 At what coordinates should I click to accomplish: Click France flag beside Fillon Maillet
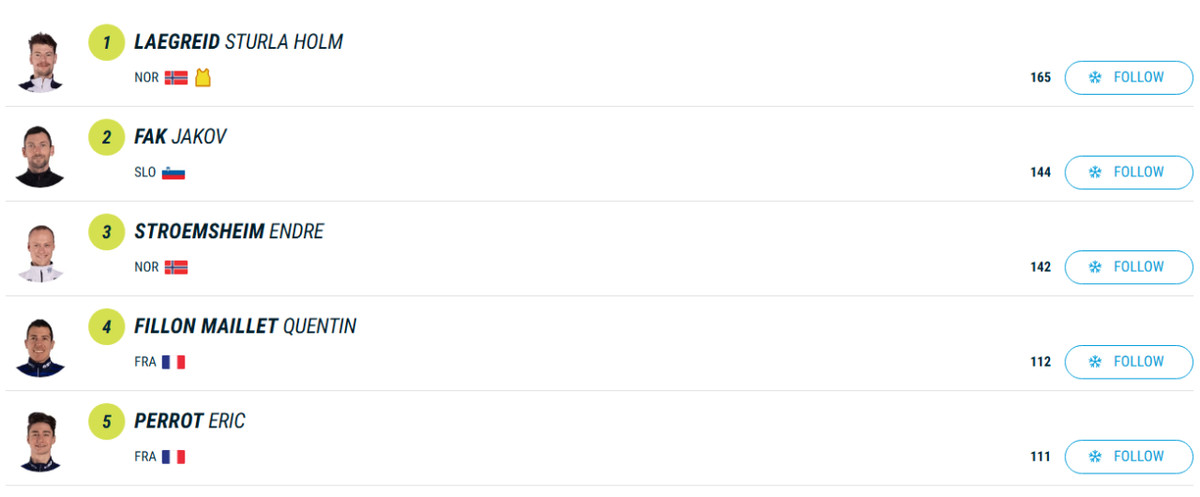(174, 362)
